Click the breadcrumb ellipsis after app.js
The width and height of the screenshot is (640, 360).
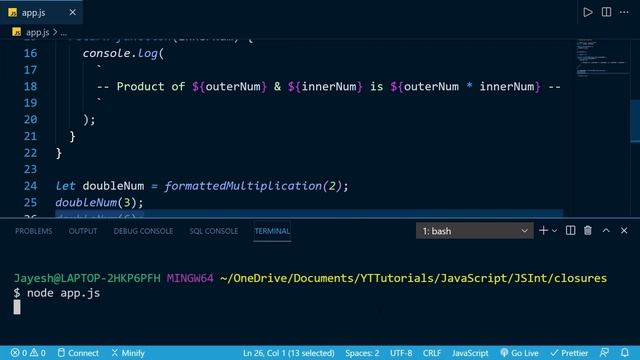click(64, 33)
